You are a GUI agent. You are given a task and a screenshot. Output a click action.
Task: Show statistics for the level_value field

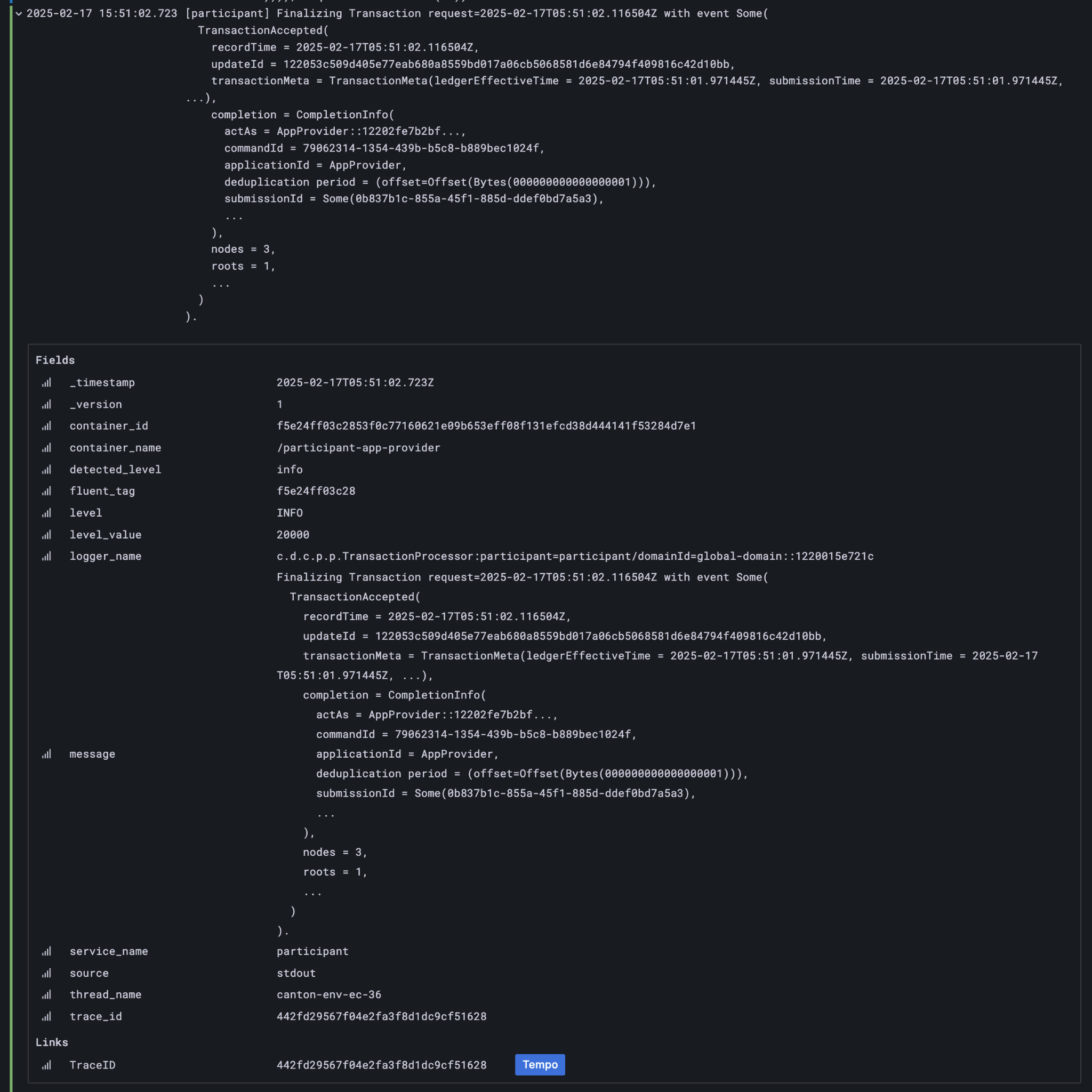[x=46, y=535]
